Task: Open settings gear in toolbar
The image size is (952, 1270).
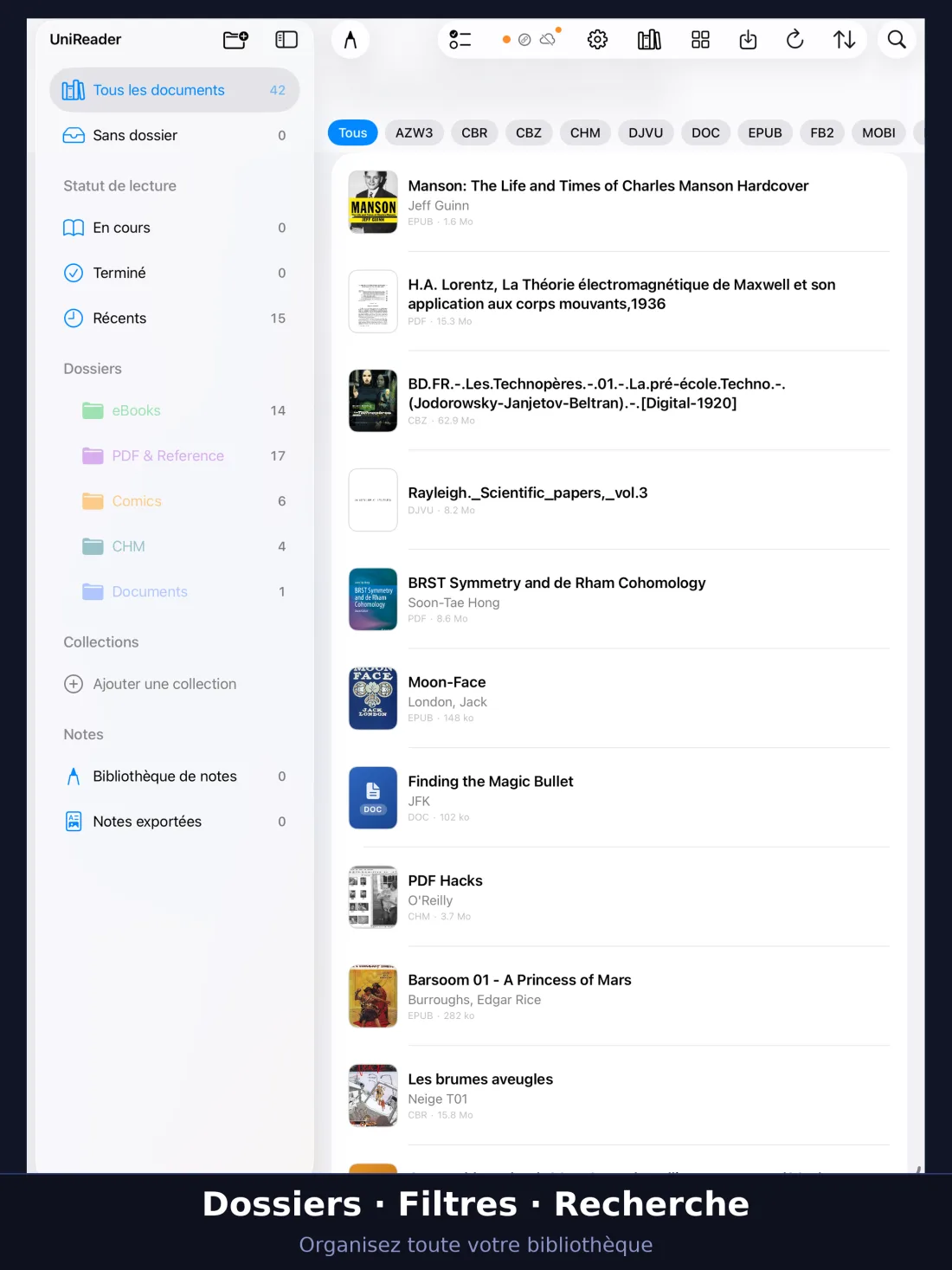Action: tap(597, 40)
